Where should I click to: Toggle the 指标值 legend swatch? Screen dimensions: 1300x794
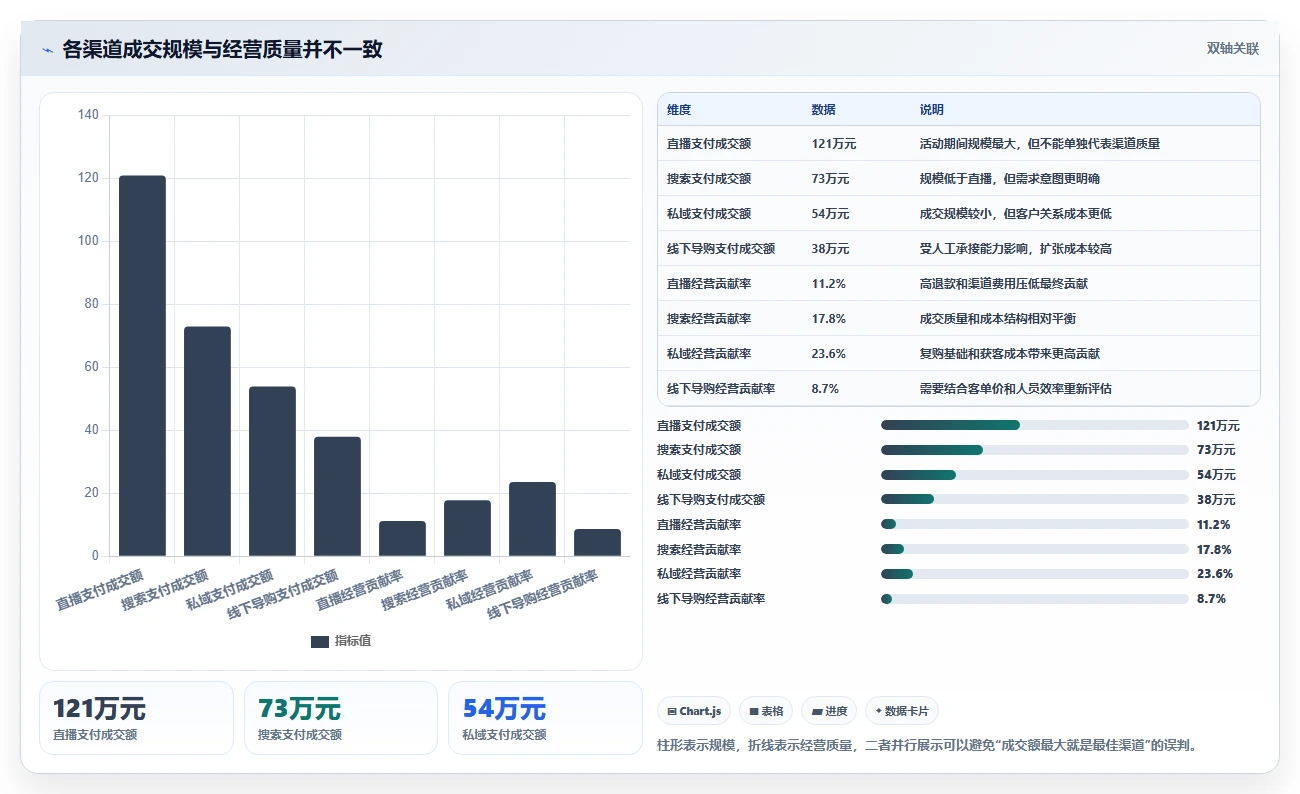tap(320, 641)
